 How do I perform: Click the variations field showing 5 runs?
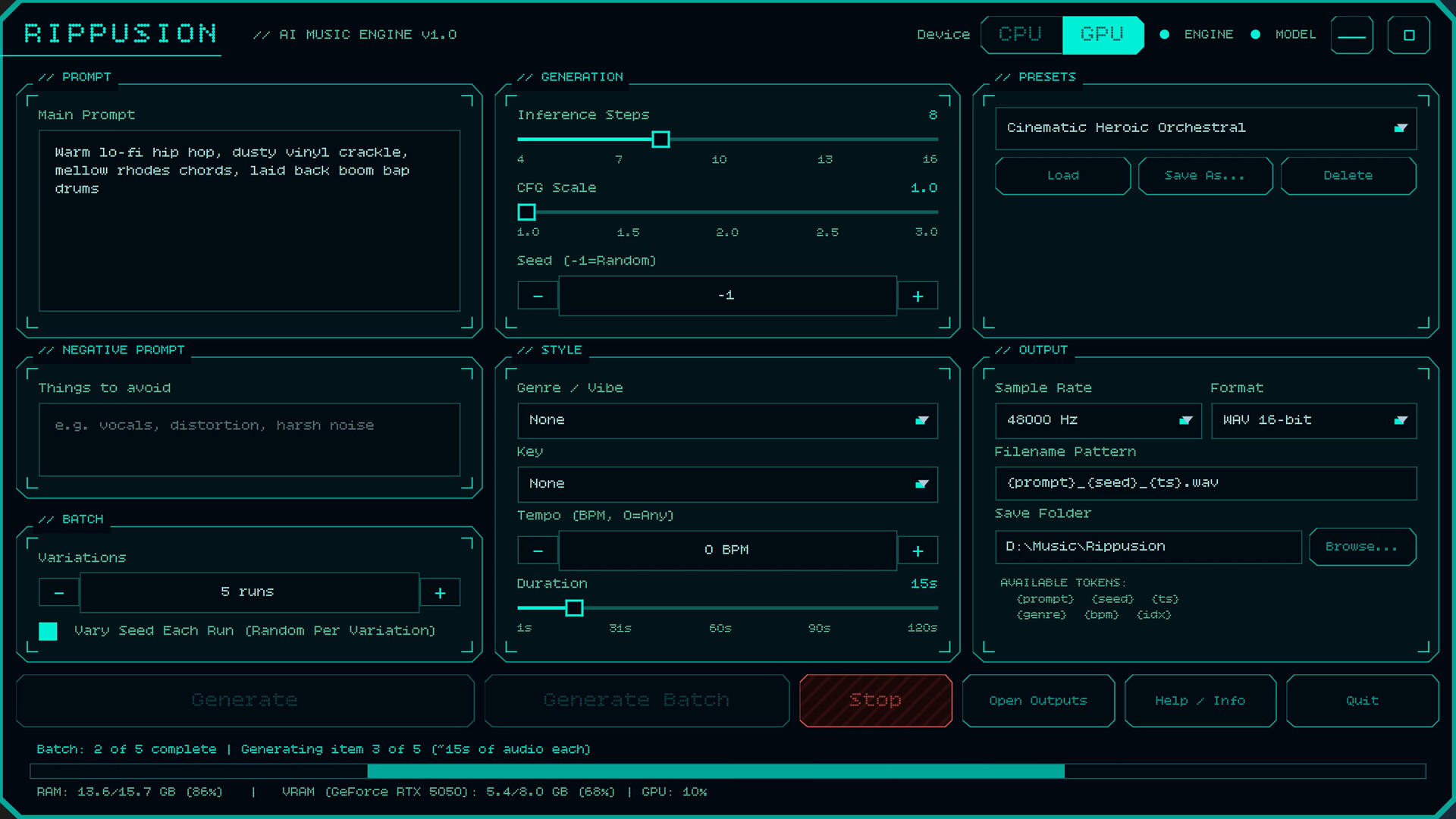coord(249,592)
